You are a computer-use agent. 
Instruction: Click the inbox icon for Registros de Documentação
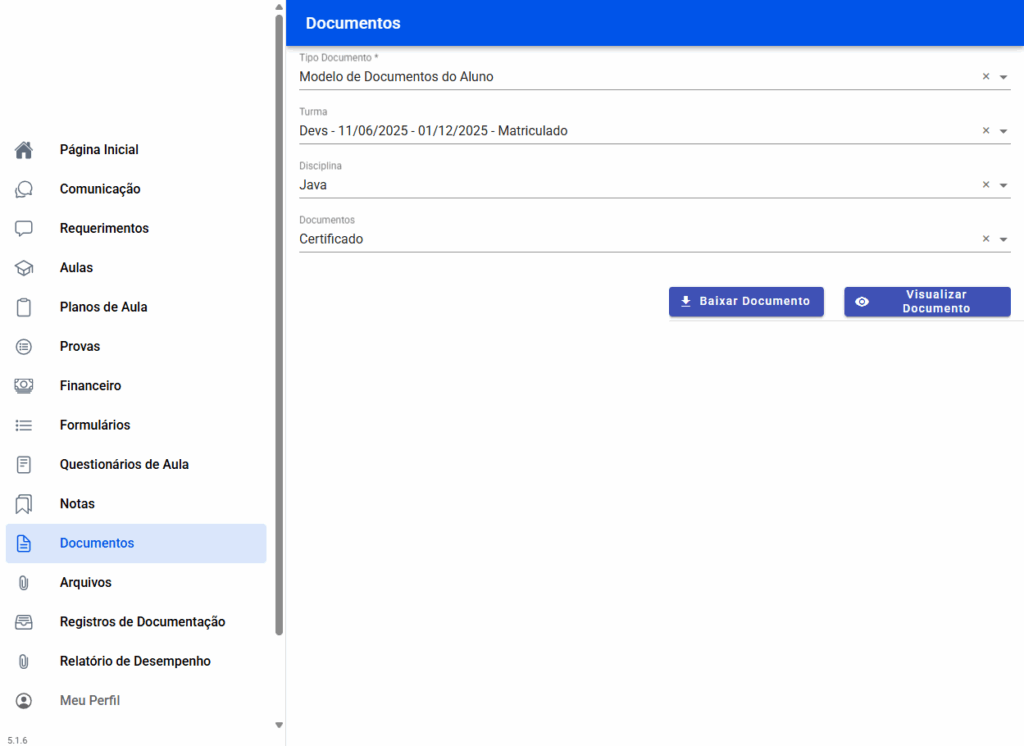(x=24, y=622)
